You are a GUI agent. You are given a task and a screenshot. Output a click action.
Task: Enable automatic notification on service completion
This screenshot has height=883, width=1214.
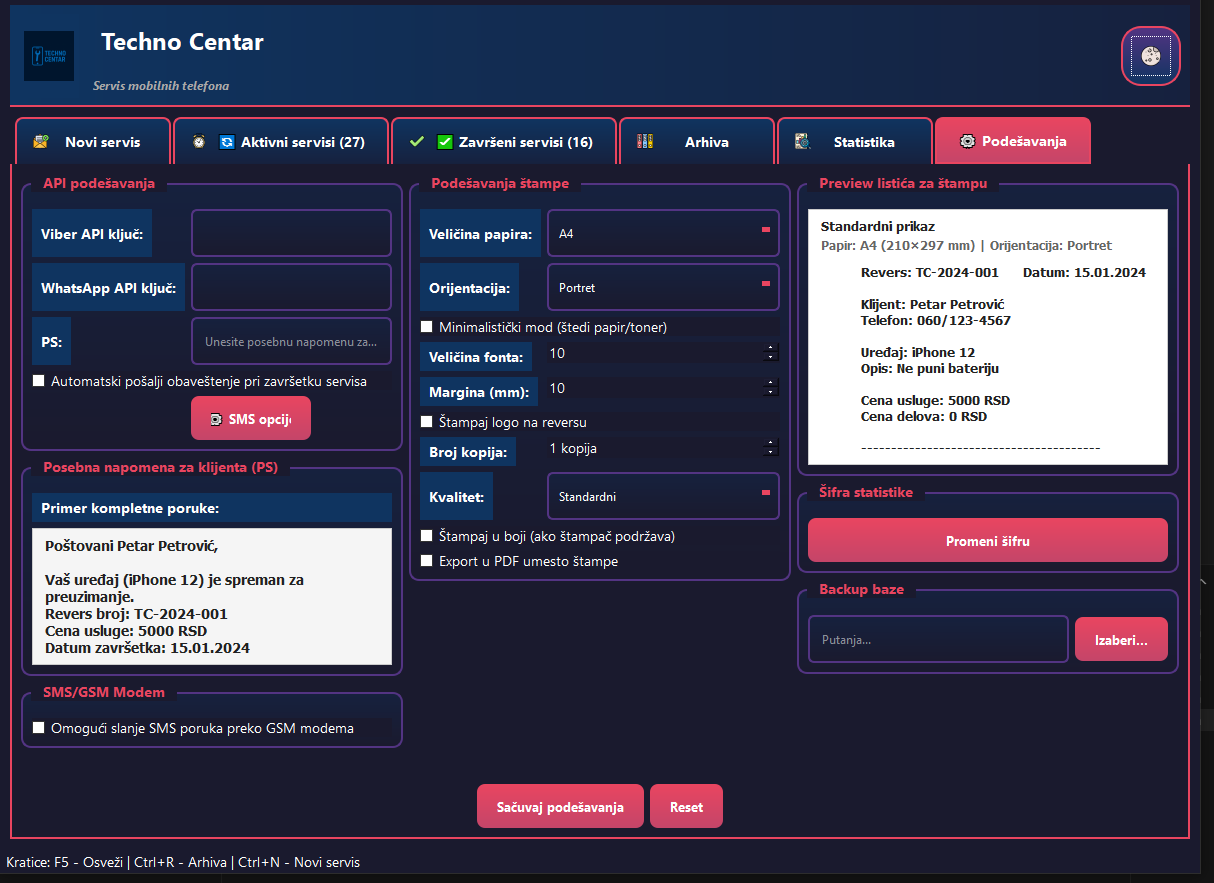tap(39, 381)
